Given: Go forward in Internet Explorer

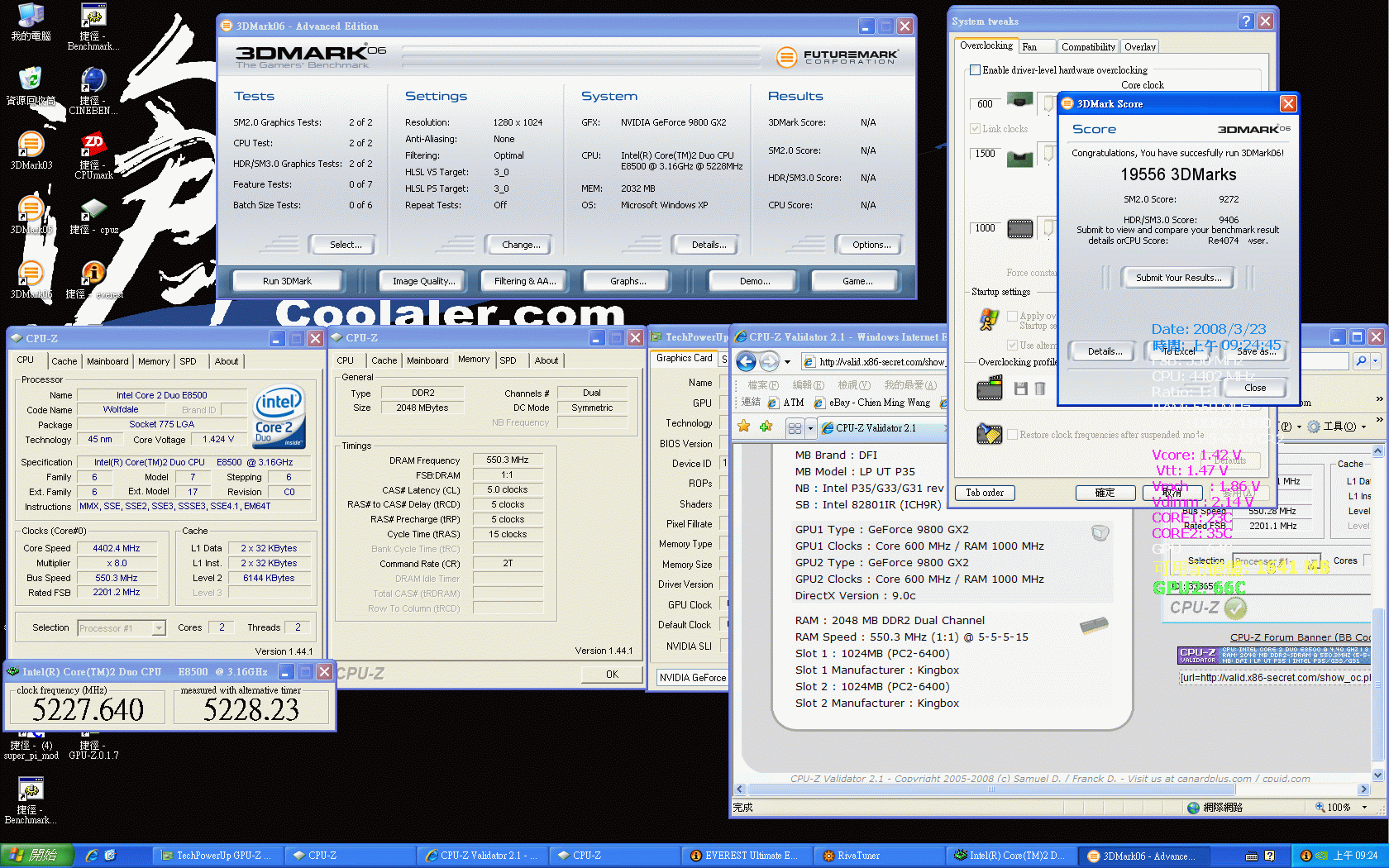Looking at the screenshot, I should point(769,361).
